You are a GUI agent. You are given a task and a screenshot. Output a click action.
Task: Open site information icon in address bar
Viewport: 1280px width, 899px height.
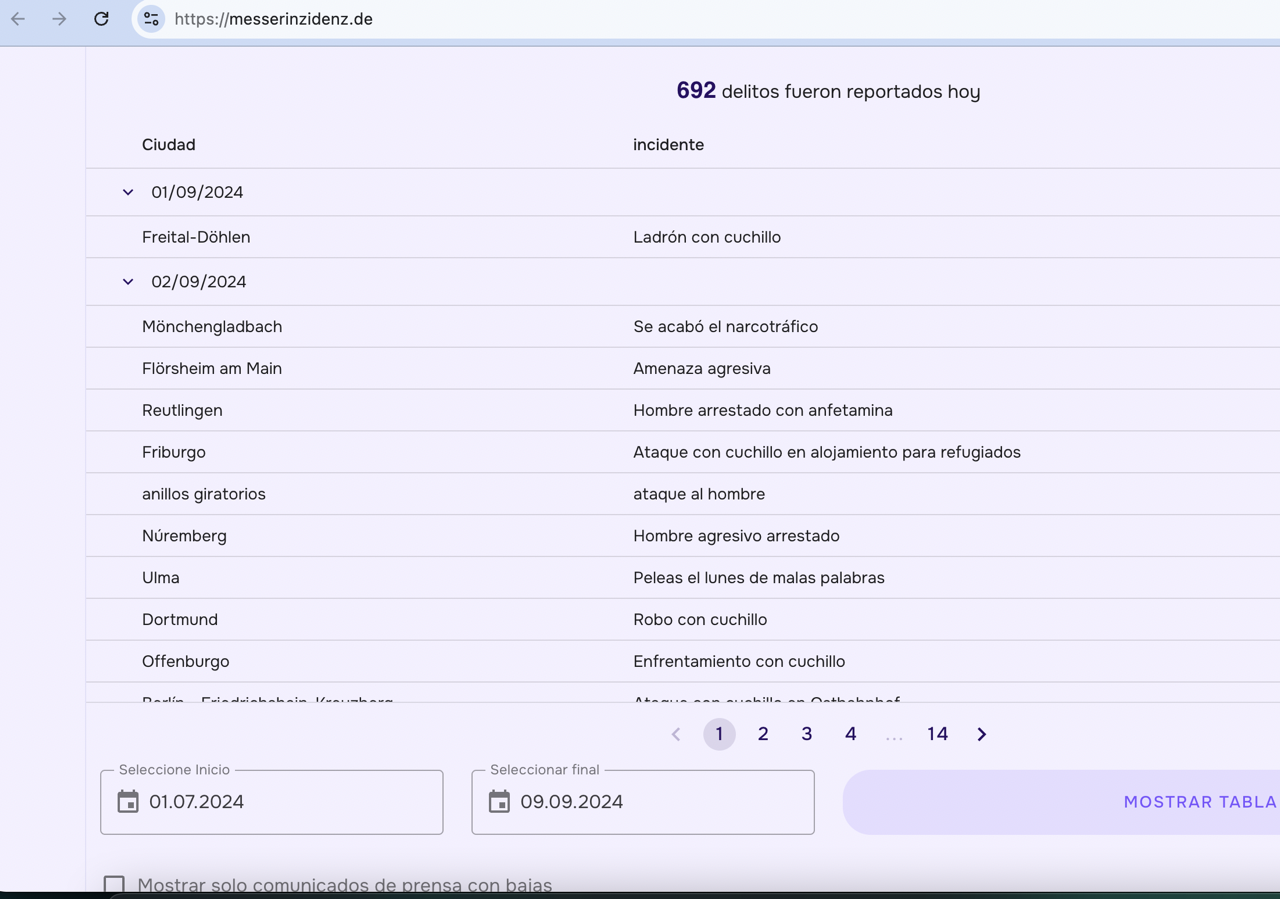click(x=151, y=19)
